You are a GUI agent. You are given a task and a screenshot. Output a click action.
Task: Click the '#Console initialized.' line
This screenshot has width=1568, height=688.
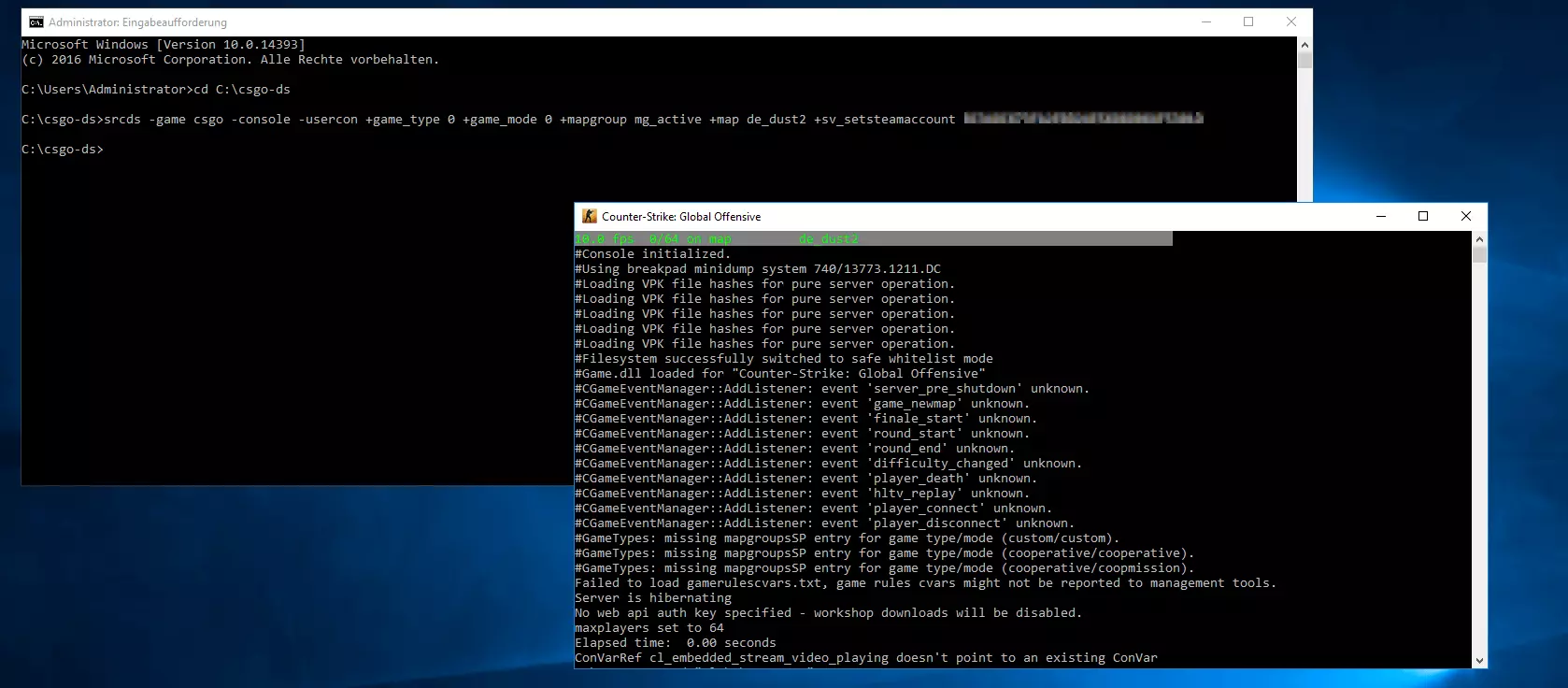pos(653,253)
